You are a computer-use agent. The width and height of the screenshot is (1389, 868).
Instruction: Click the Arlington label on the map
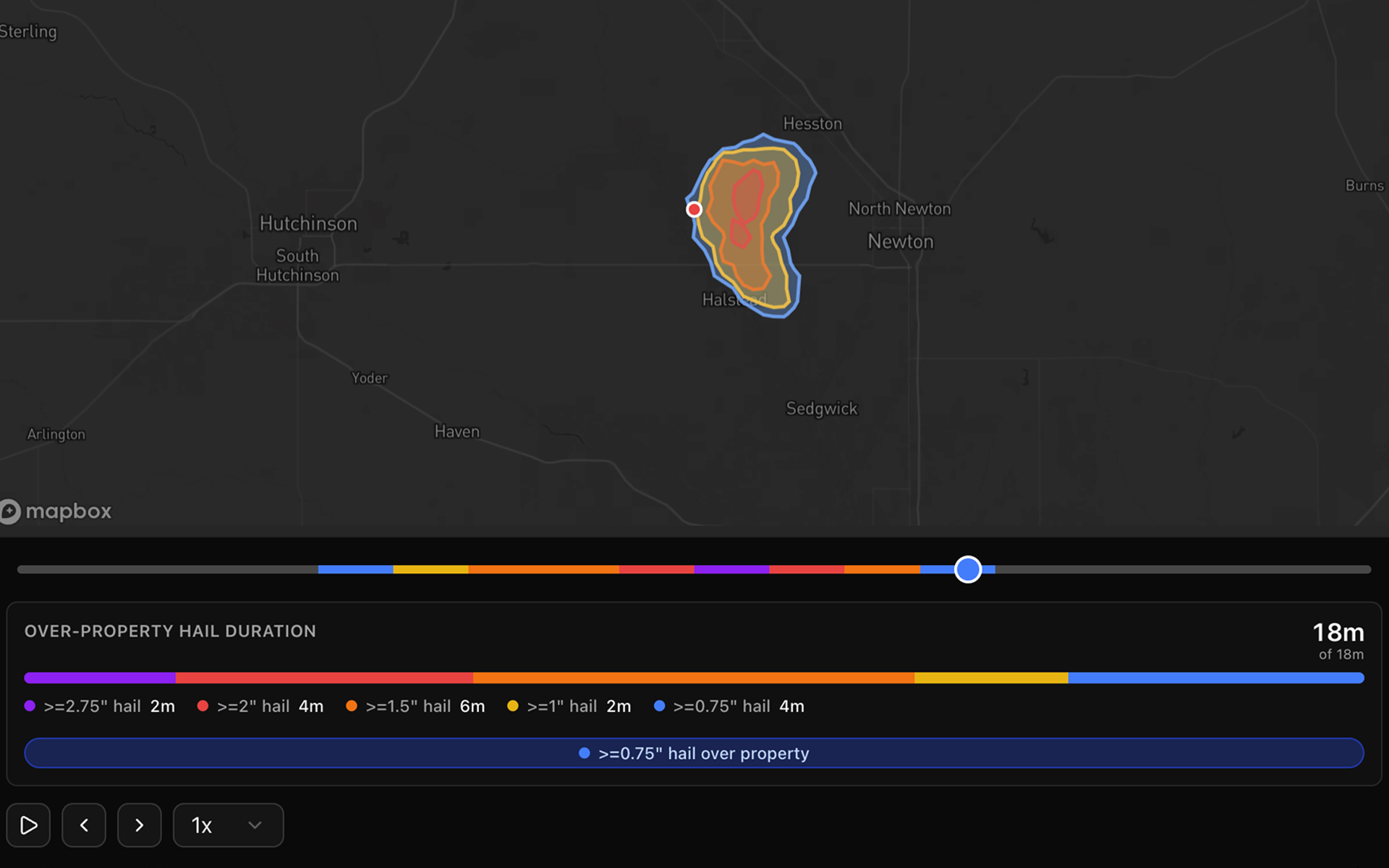click(56, 434)
